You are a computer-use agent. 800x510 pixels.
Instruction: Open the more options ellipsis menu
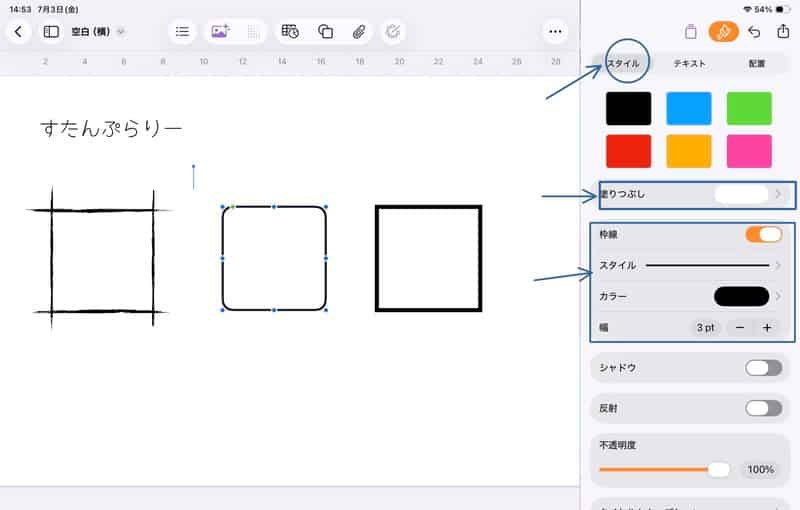coord(555,32)
